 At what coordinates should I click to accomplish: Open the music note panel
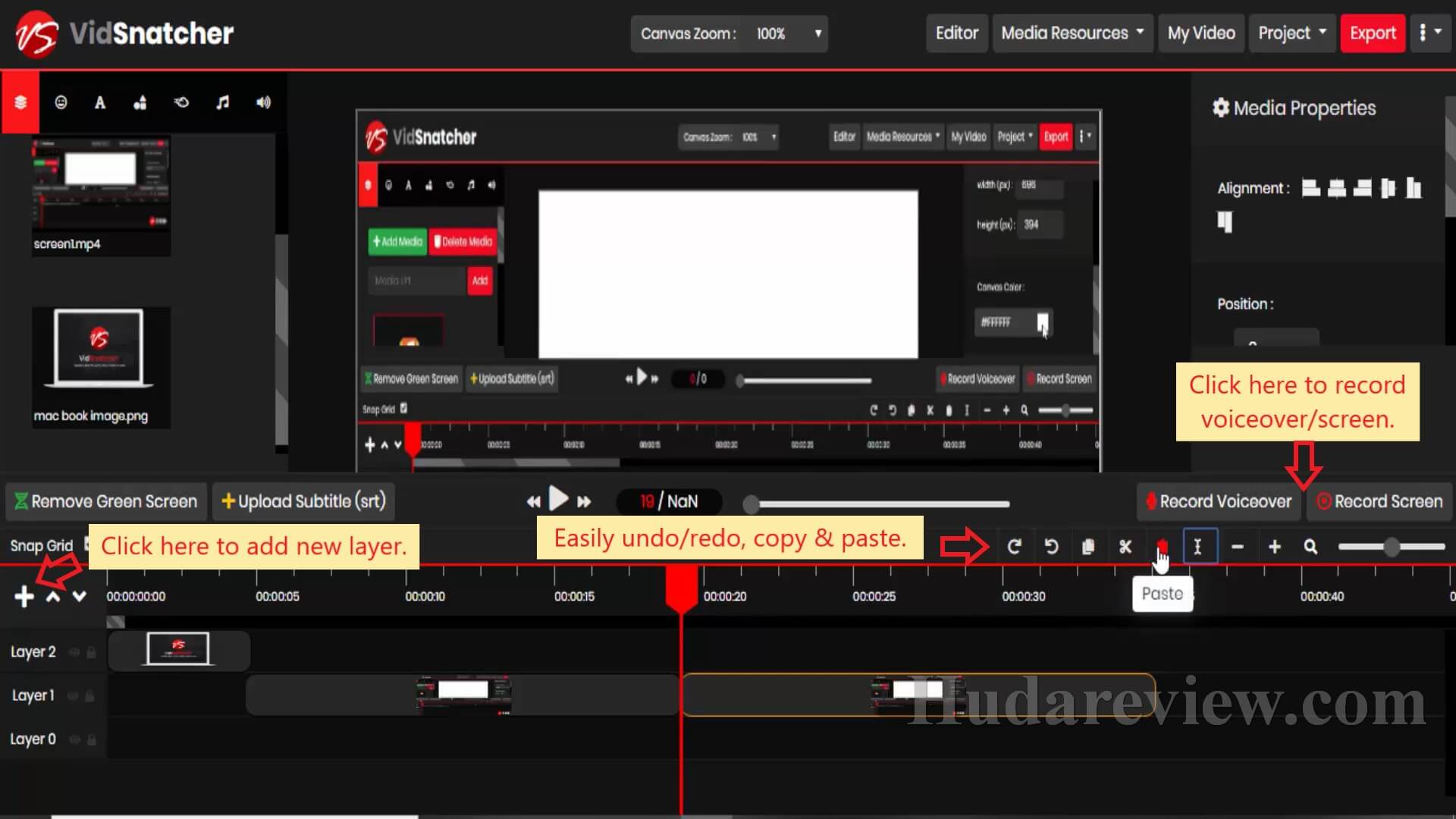point(222,102)
